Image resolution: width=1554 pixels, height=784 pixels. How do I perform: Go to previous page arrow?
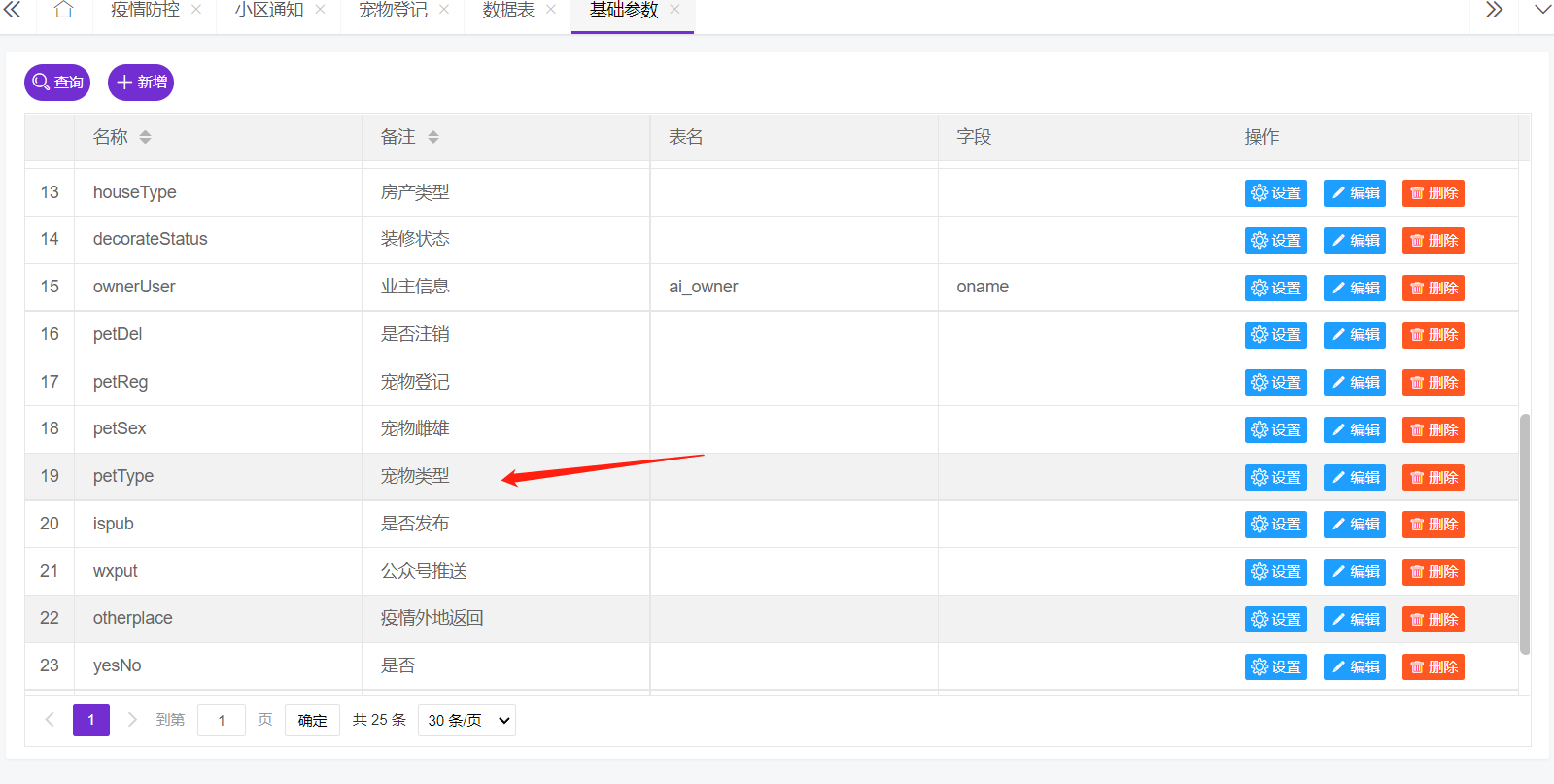(50, 720)
